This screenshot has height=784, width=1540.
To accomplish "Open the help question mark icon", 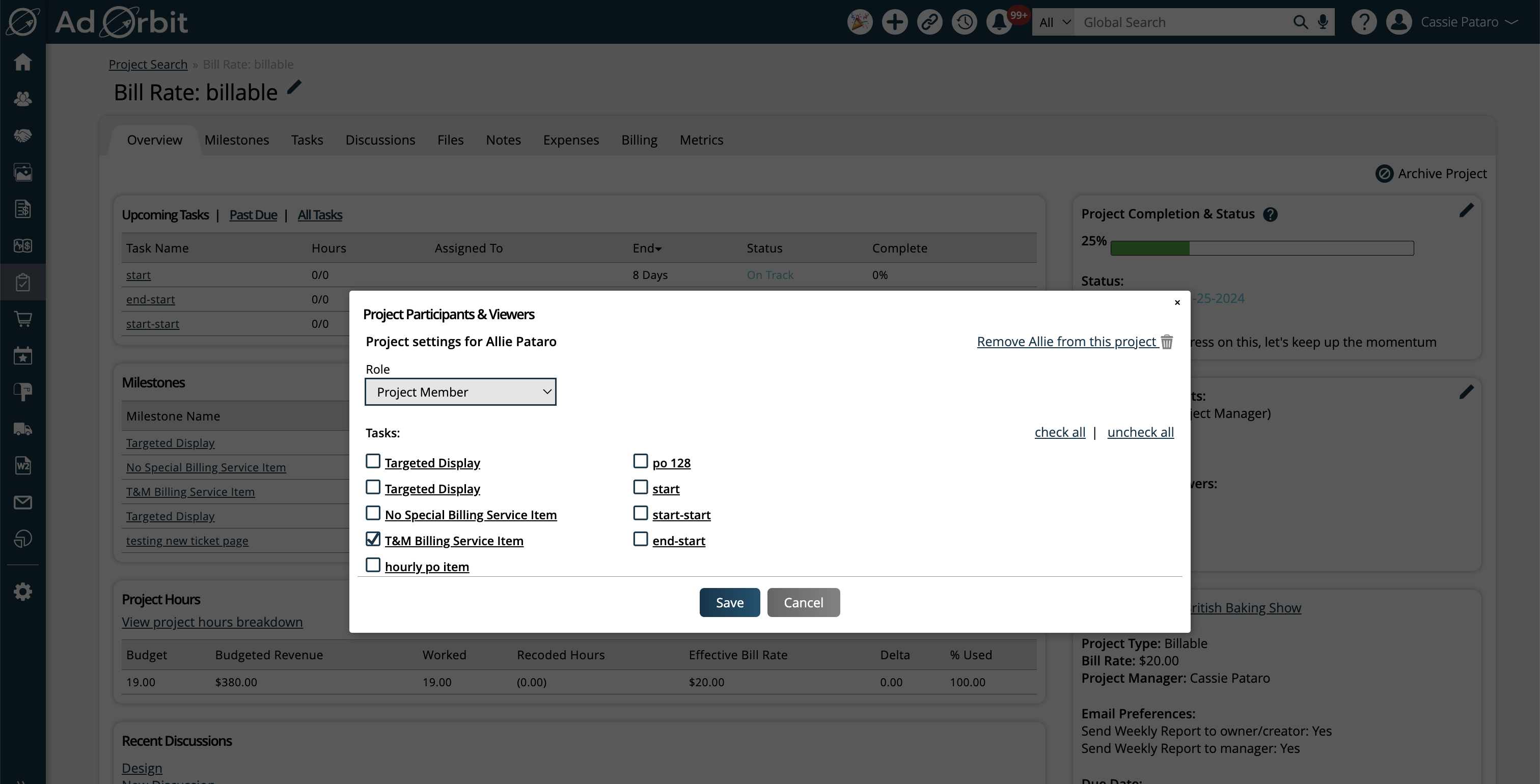I will point(1364,23).
